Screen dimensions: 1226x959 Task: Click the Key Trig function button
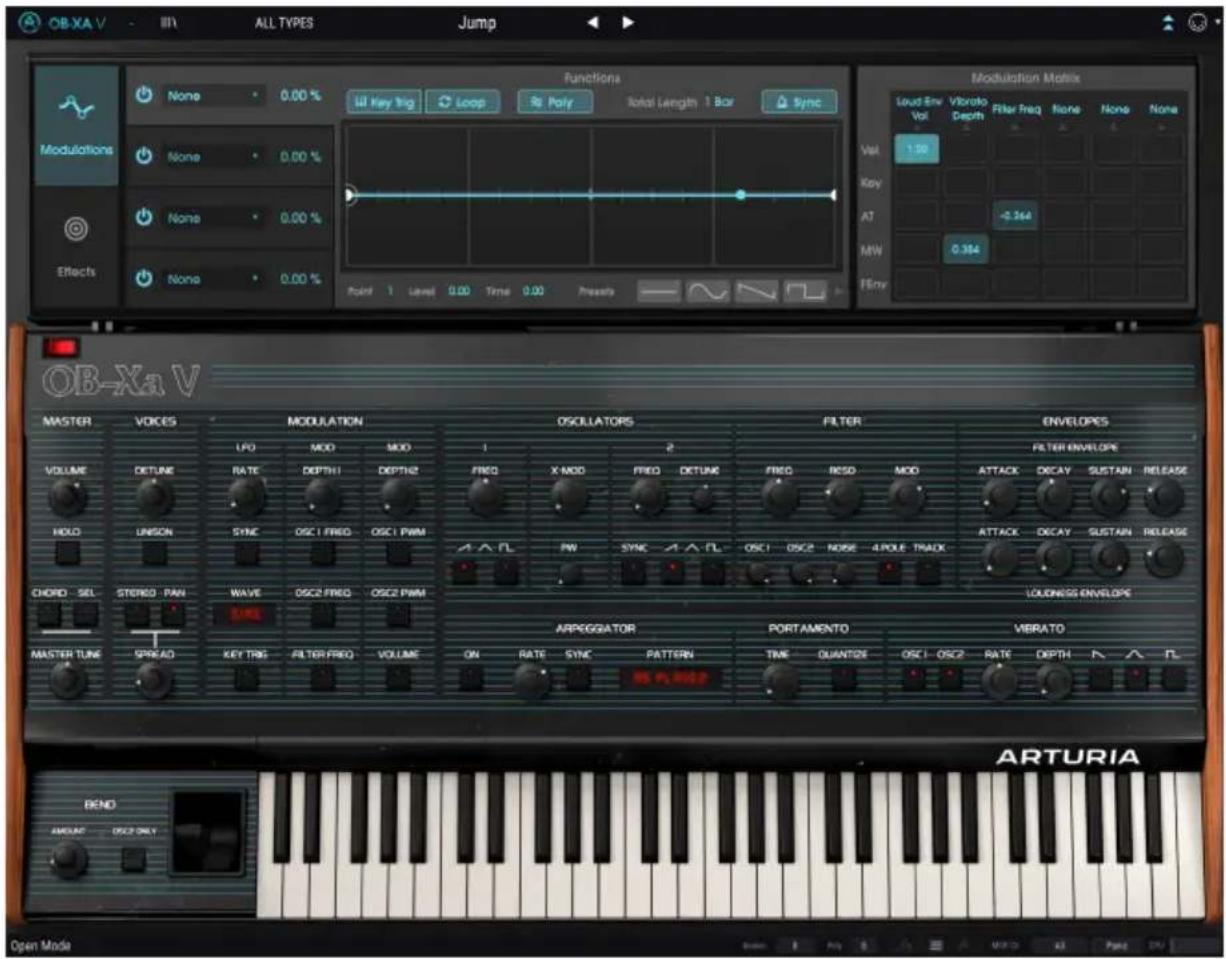[383, 102]
